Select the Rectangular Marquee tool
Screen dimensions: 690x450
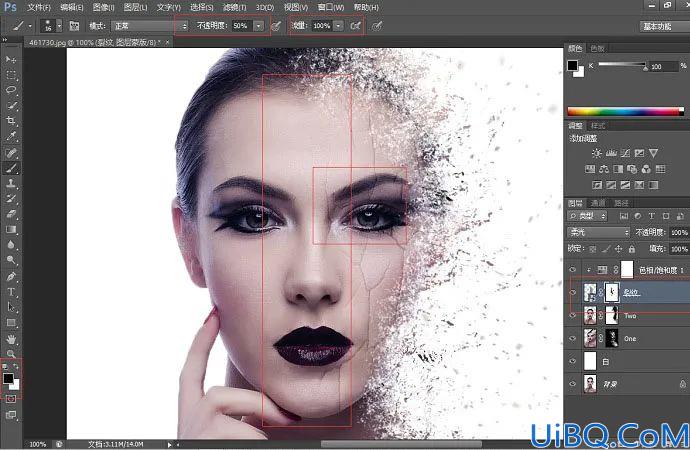pos(11,75)
